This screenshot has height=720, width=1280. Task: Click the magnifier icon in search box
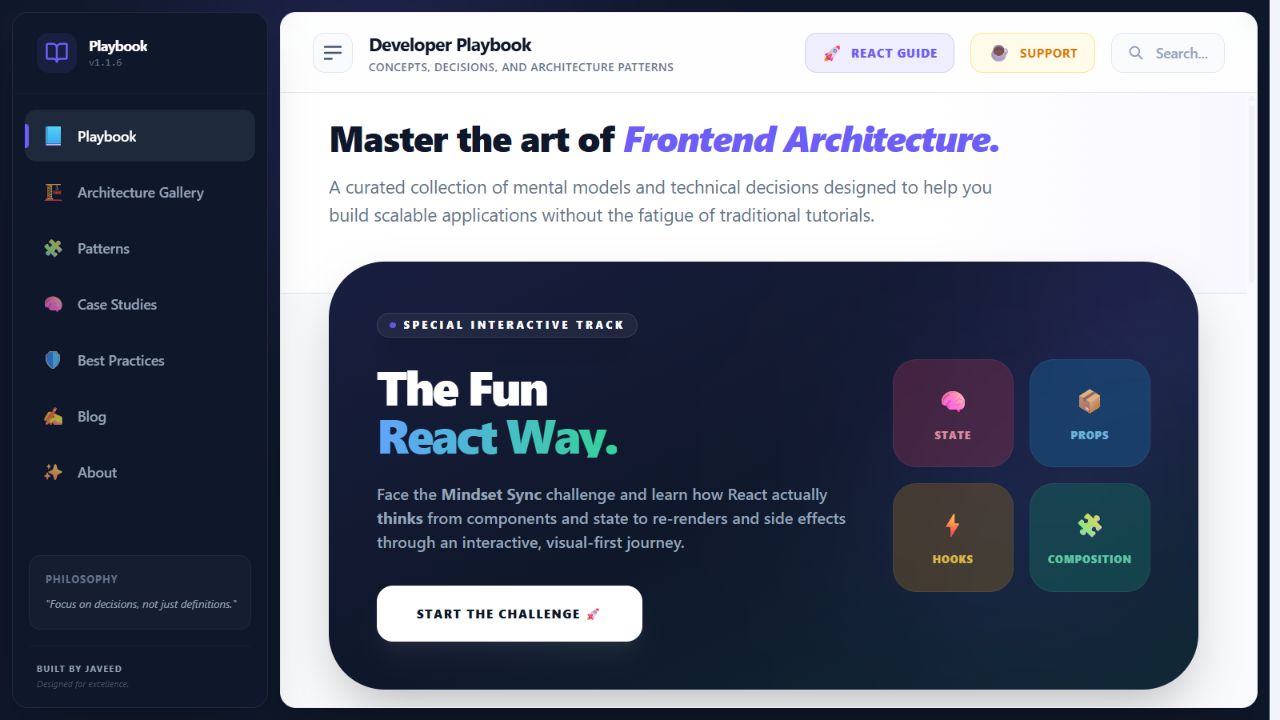(1136, 53)
